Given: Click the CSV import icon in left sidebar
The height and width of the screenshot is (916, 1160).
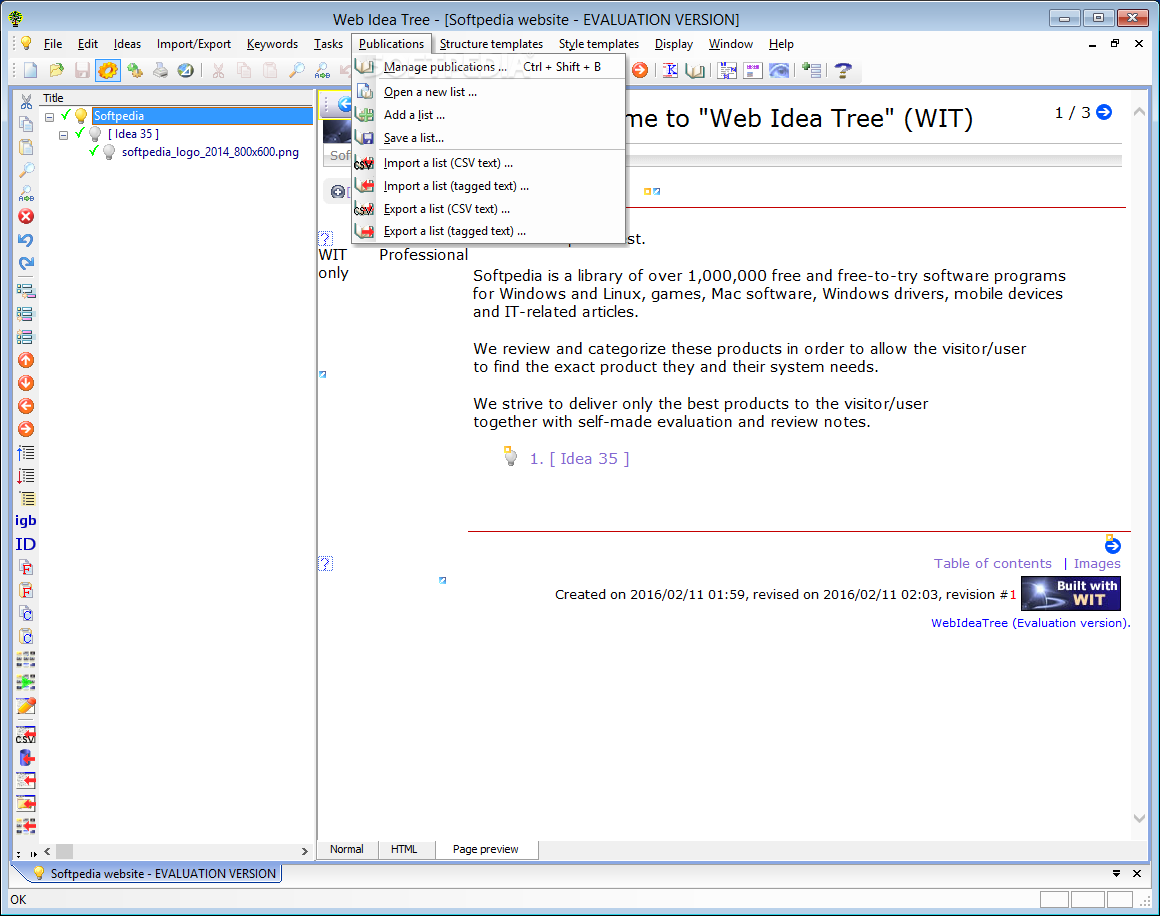Looking at the screenshot, I should [x=26, y=735].
